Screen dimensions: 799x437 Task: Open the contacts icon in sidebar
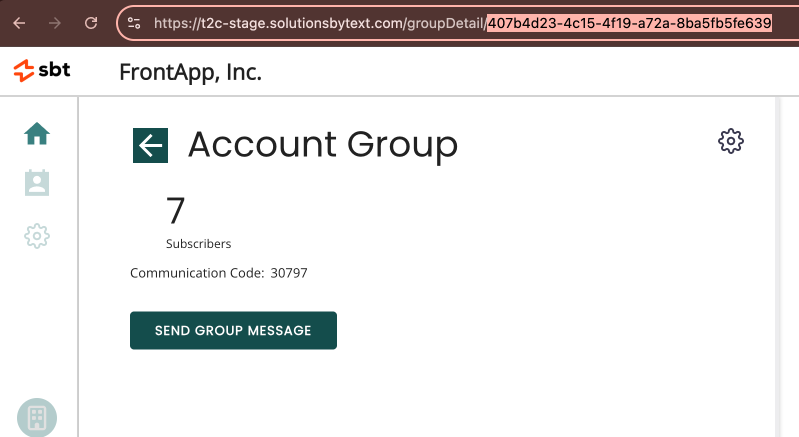pos(37,183)
